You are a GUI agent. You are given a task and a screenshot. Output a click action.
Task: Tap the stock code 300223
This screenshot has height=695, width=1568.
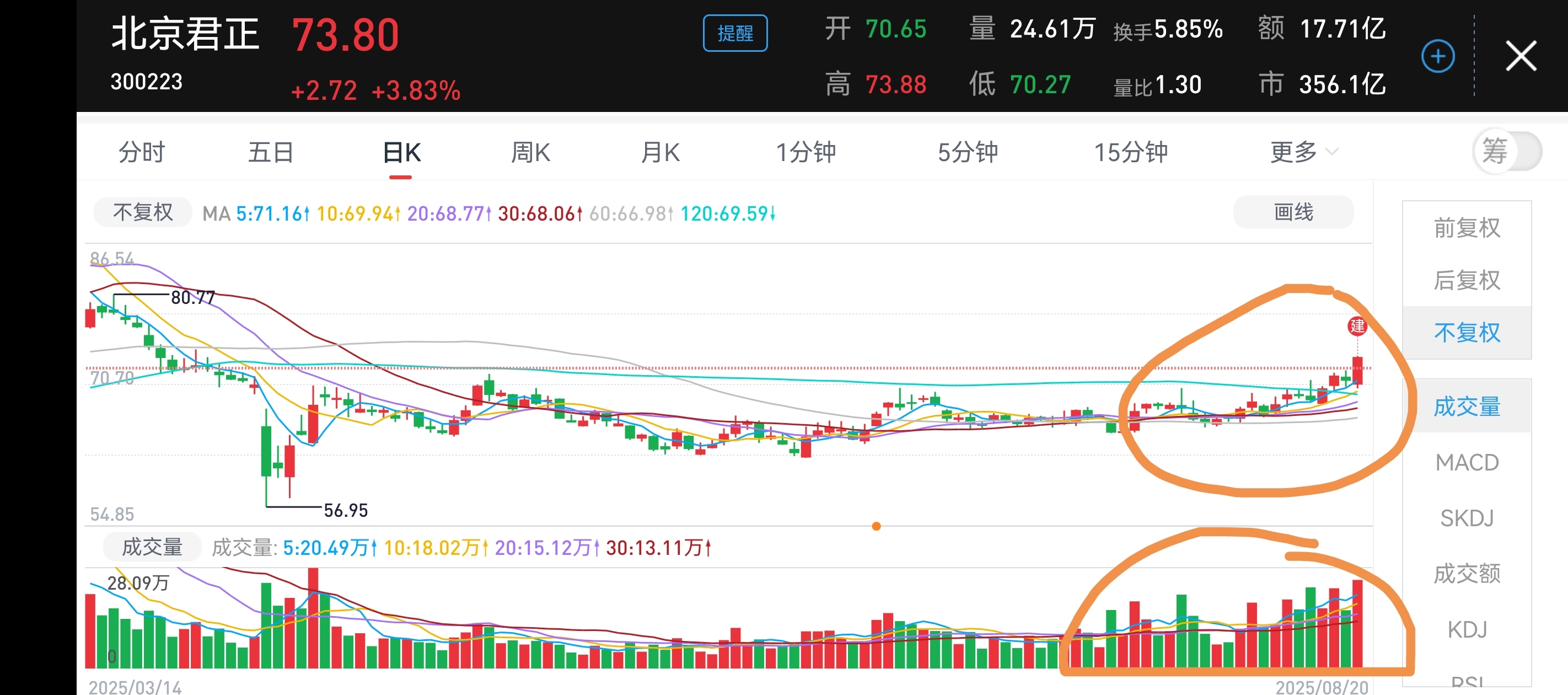tap(146, 82)
